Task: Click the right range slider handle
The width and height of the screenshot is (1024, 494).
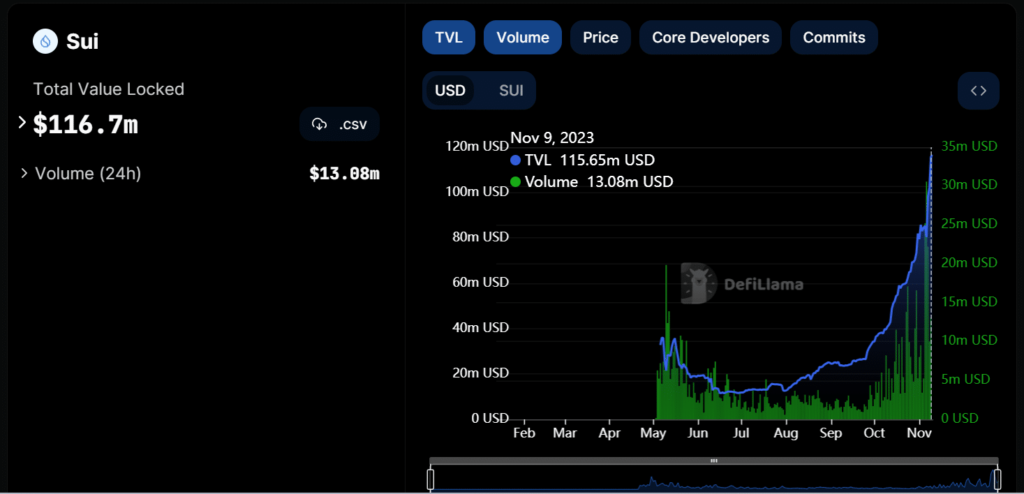Action: (x=996, y=479)
